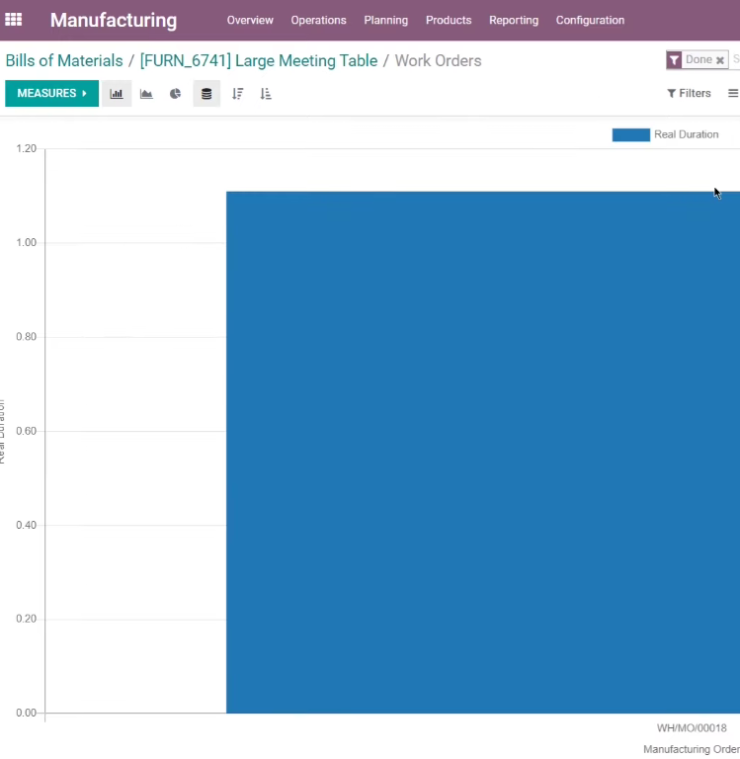Open the Overview menu
Image resolution: width=740 pixels, height=759 pixels.
click(250, 20)
